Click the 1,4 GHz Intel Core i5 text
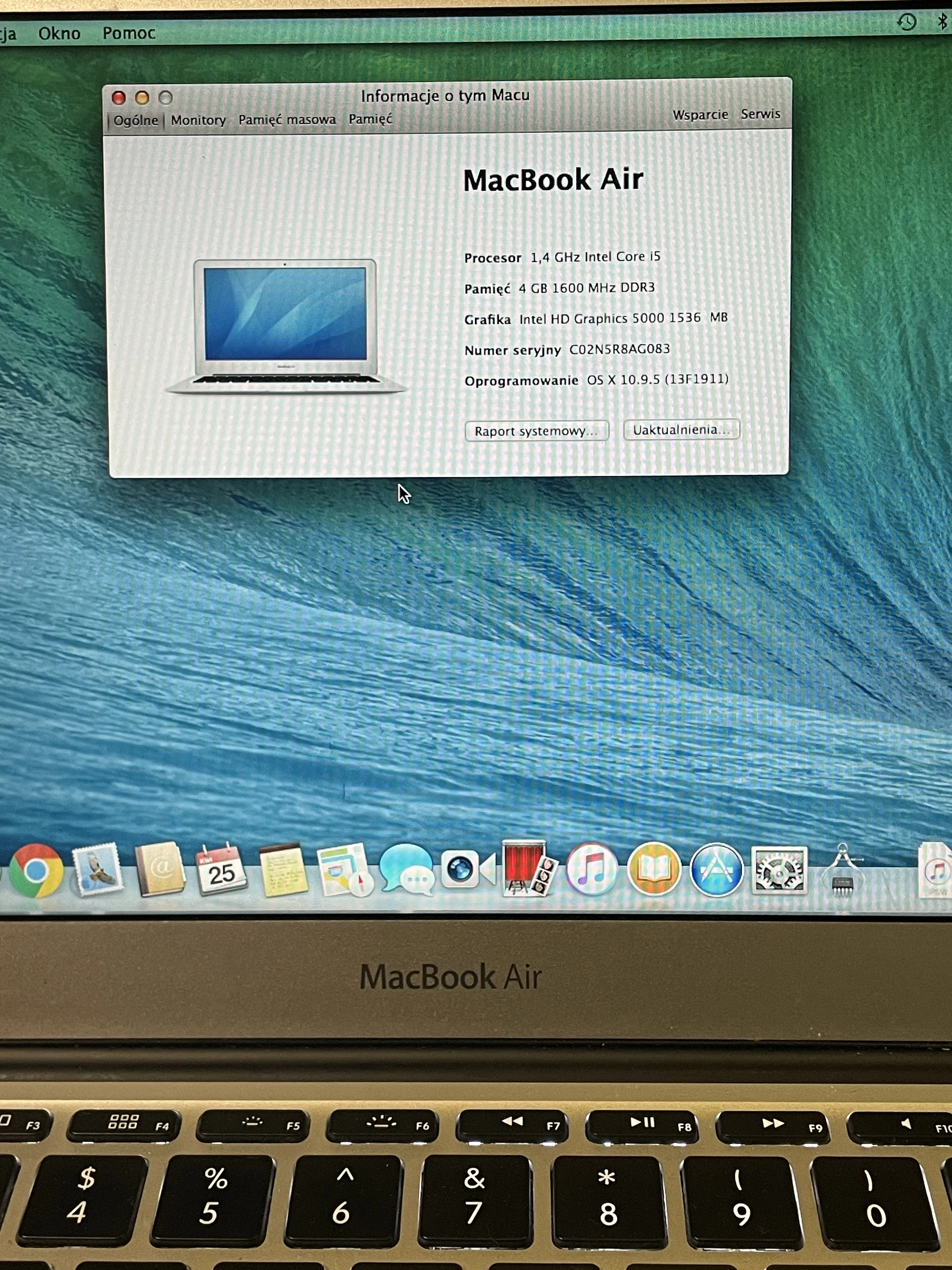 point(595,257)
